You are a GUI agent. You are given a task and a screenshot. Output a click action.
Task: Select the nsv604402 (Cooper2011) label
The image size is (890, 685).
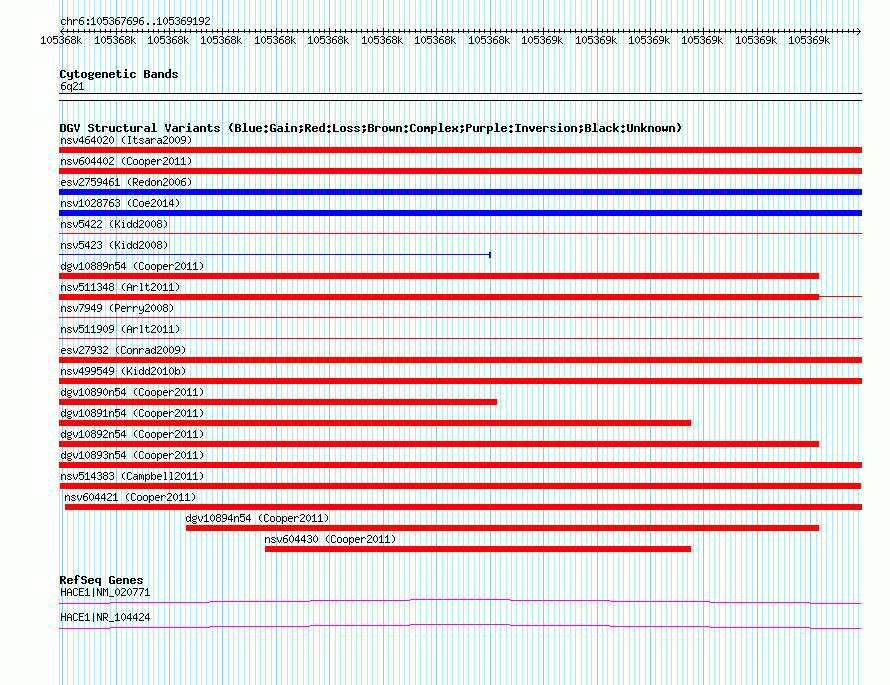(x=126, y=161)
